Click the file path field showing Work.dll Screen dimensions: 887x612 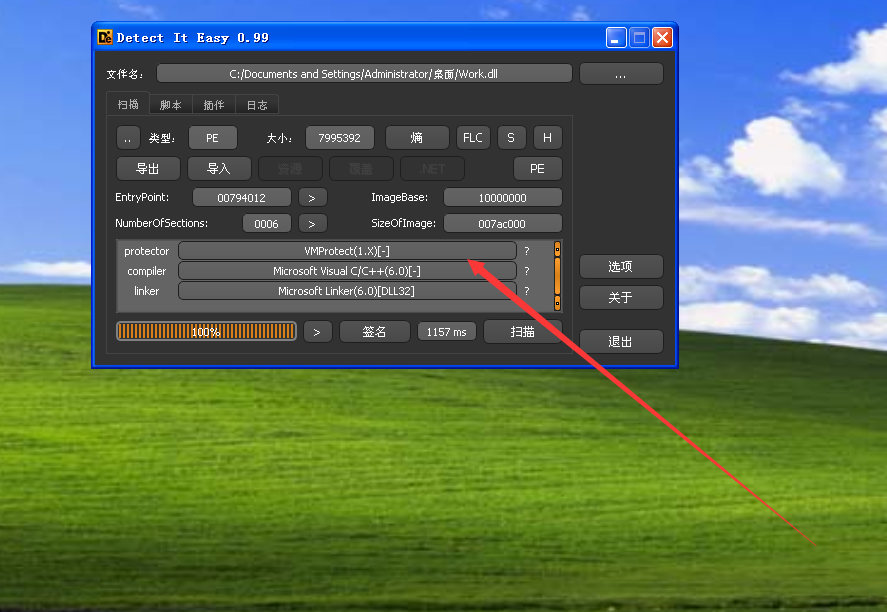[x=364, y=74]
